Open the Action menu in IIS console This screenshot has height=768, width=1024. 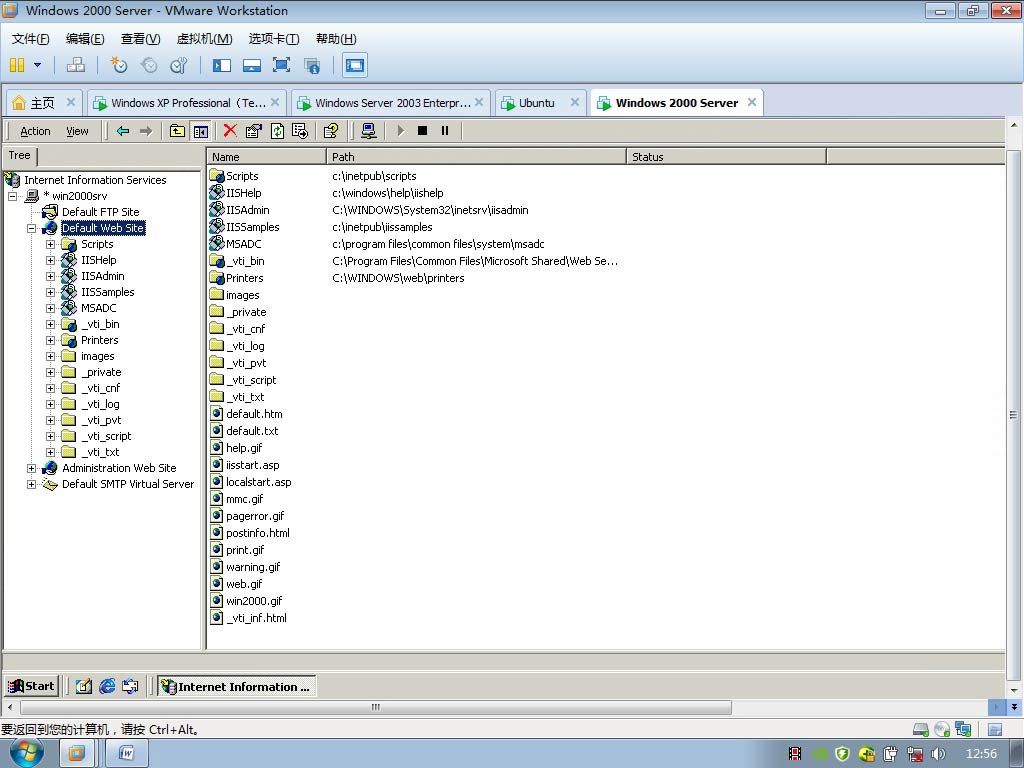[35, 131]
